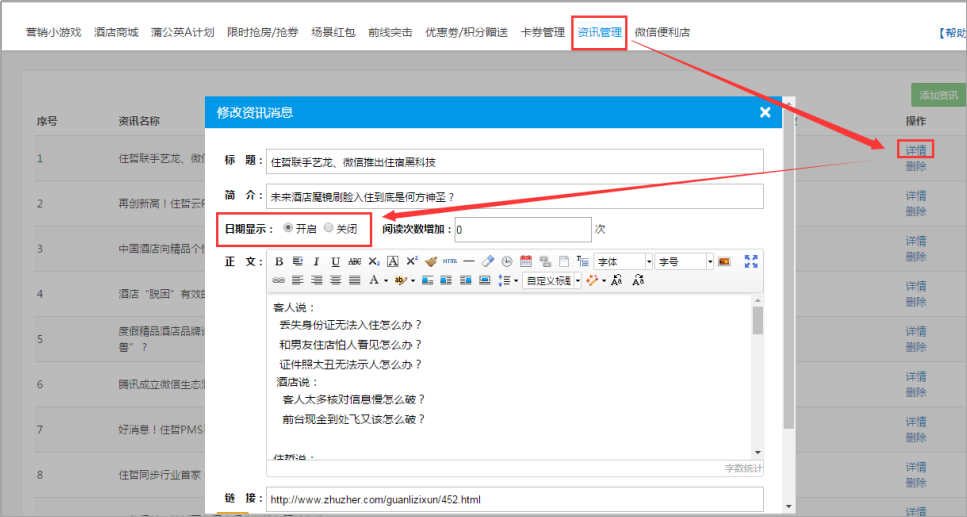Open 卡券管理 nav tab
This screenshot has width=967, height=517.
click(543, 32)
